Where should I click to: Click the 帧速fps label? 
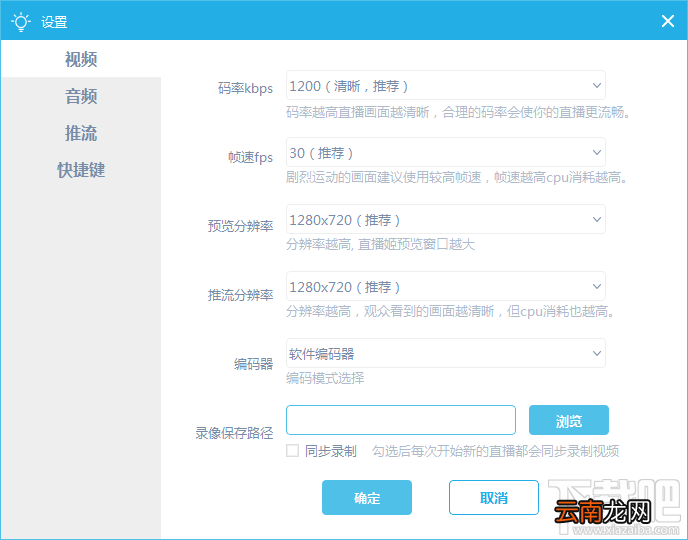[251, 157]
